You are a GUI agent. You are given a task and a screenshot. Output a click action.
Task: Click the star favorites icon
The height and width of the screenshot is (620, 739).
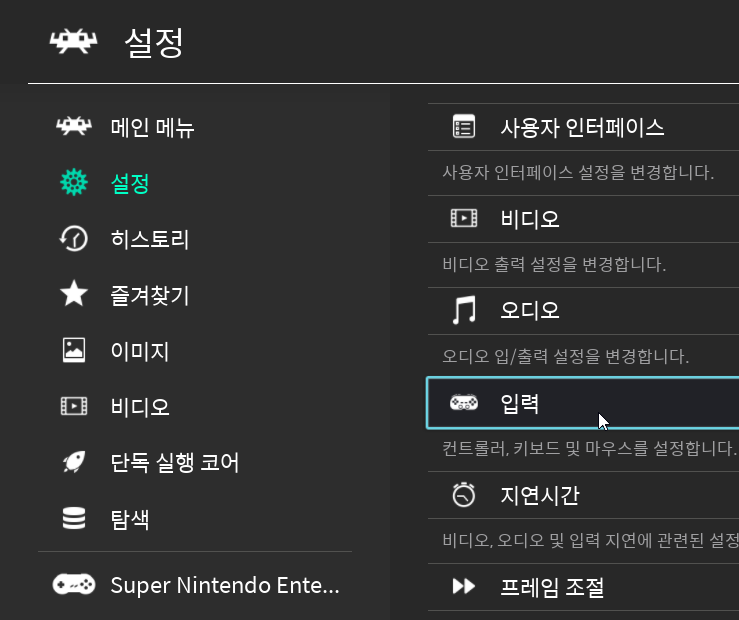point(74,293)
